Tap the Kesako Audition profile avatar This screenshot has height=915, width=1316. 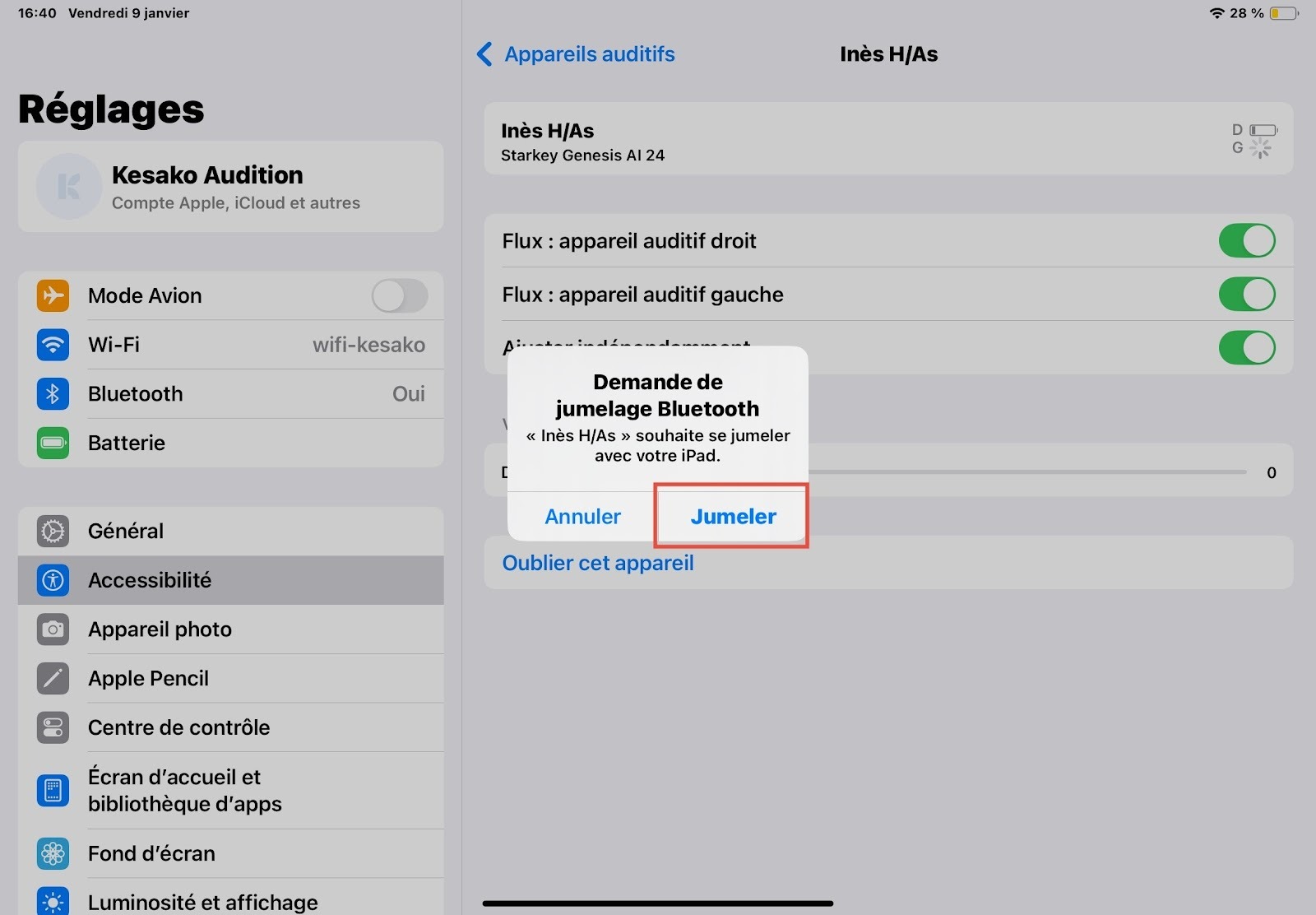[x=69, y=187]
